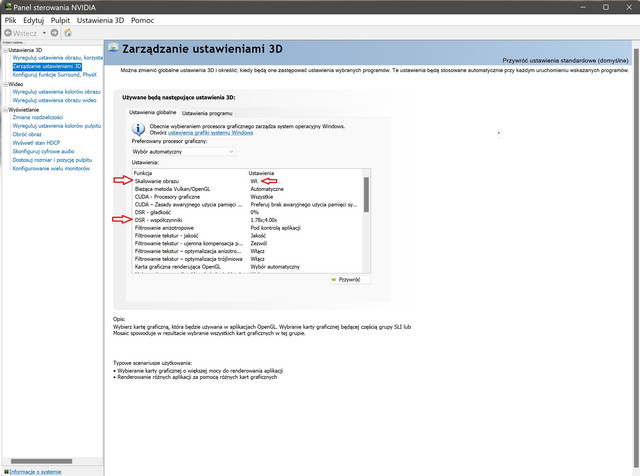Click the home icon in toolbar
This screenshot has width=640, height=476.
[x=68, y=33]
